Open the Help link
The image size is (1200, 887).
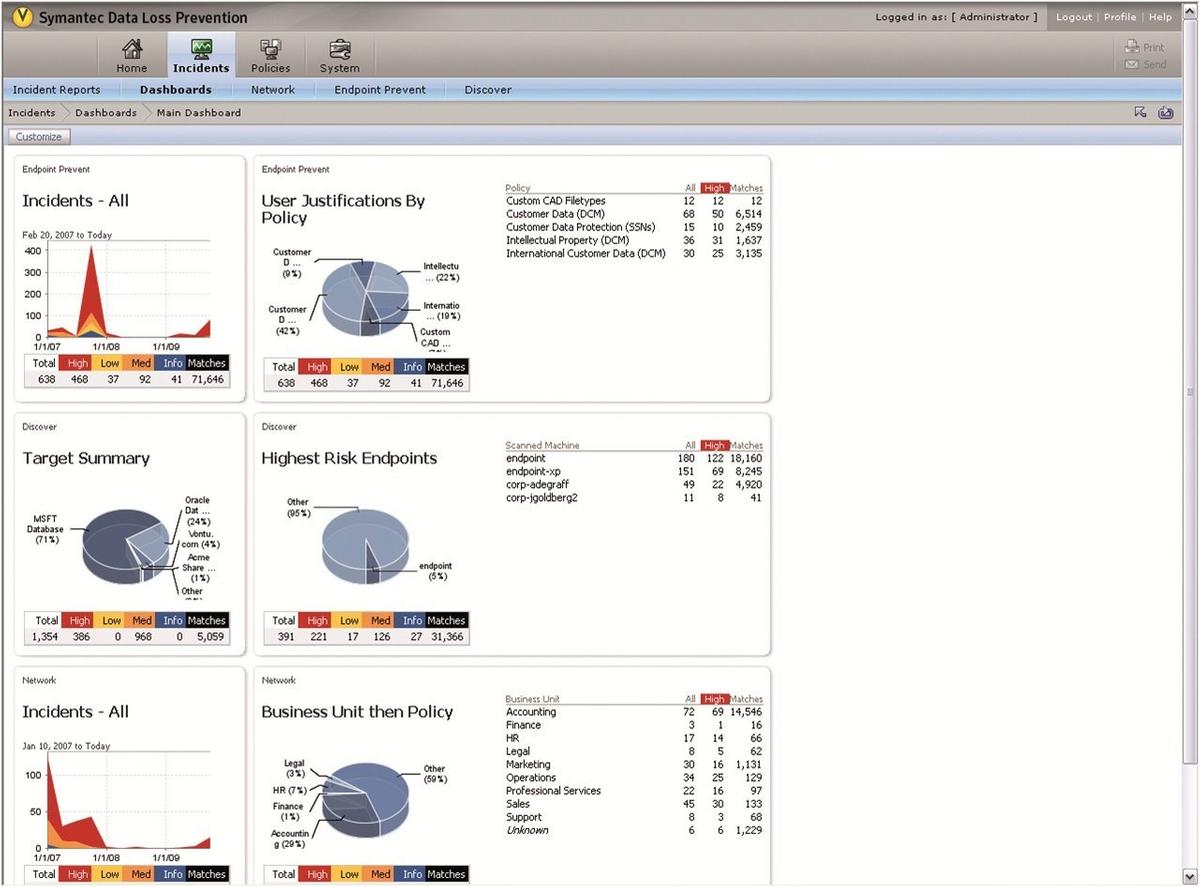point(1160,17)
